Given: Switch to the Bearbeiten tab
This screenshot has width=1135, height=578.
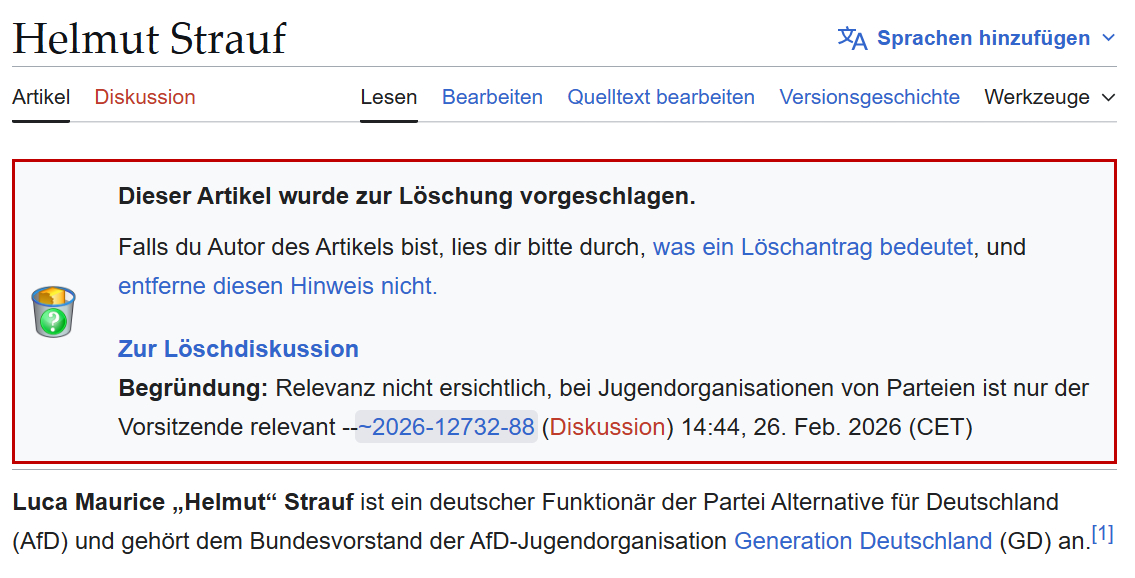Looking at the screenshot, I should coord(492,97).
